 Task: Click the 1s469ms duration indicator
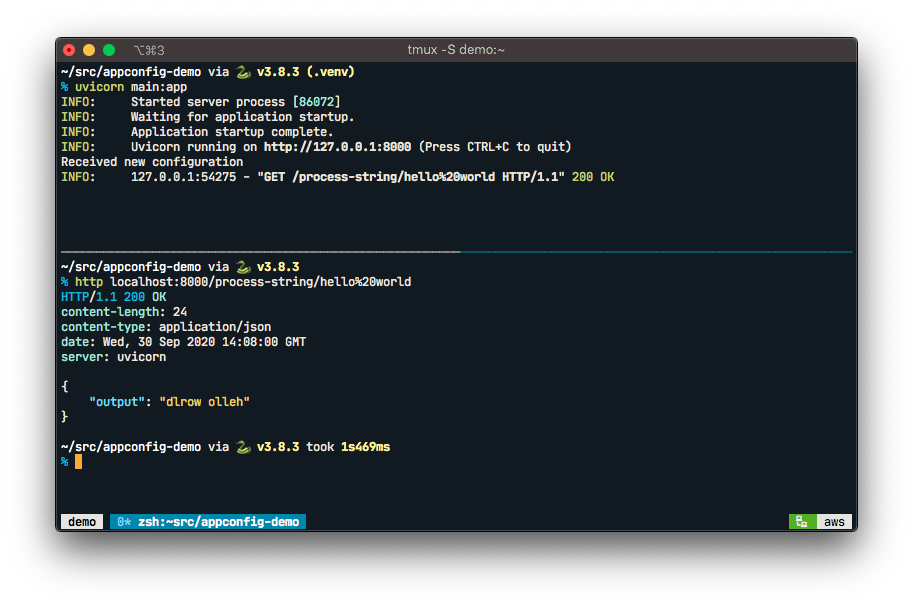[x=365, y=447]
